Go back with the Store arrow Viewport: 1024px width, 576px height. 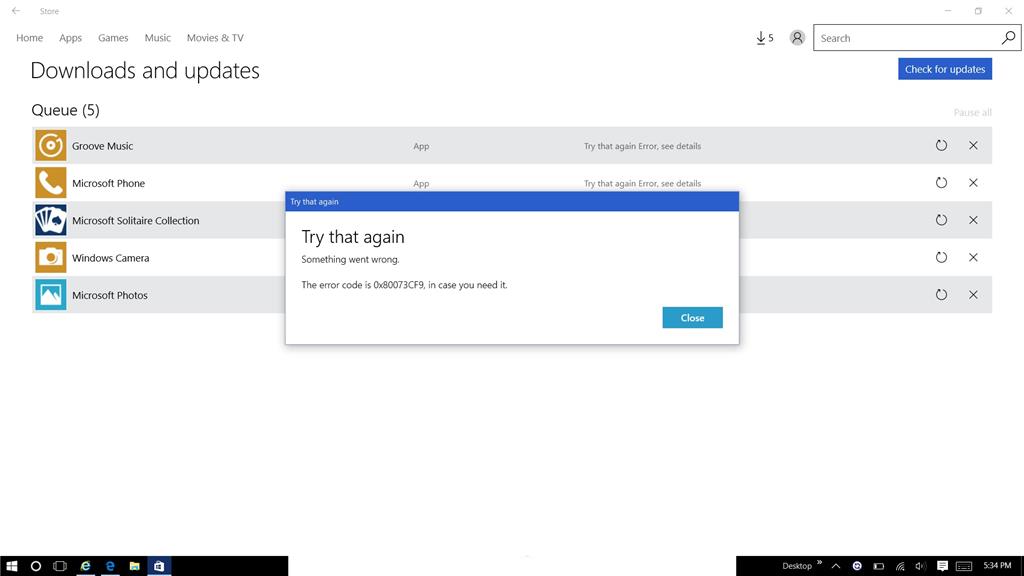tap(16, 11)
